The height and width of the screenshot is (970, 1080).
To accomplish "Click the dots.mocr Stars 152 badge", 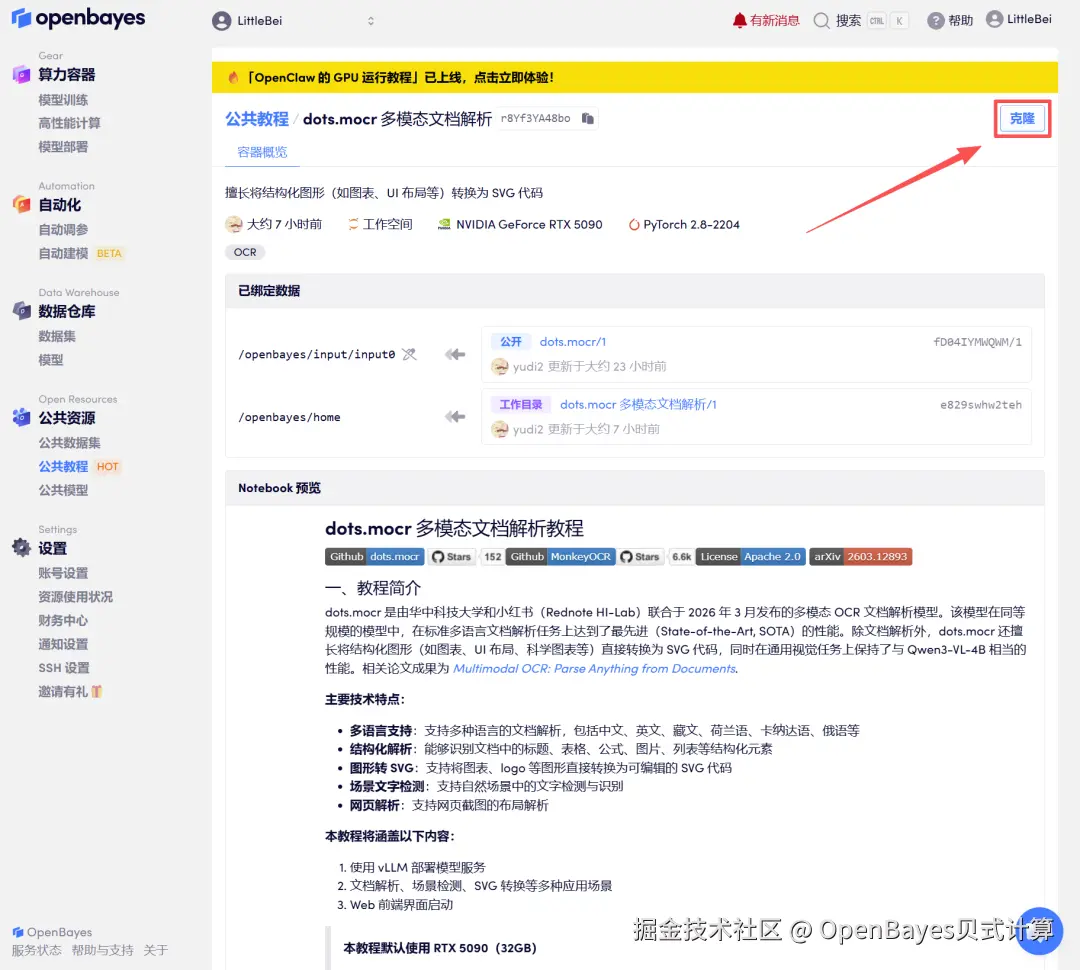I will tap(466, 557).
